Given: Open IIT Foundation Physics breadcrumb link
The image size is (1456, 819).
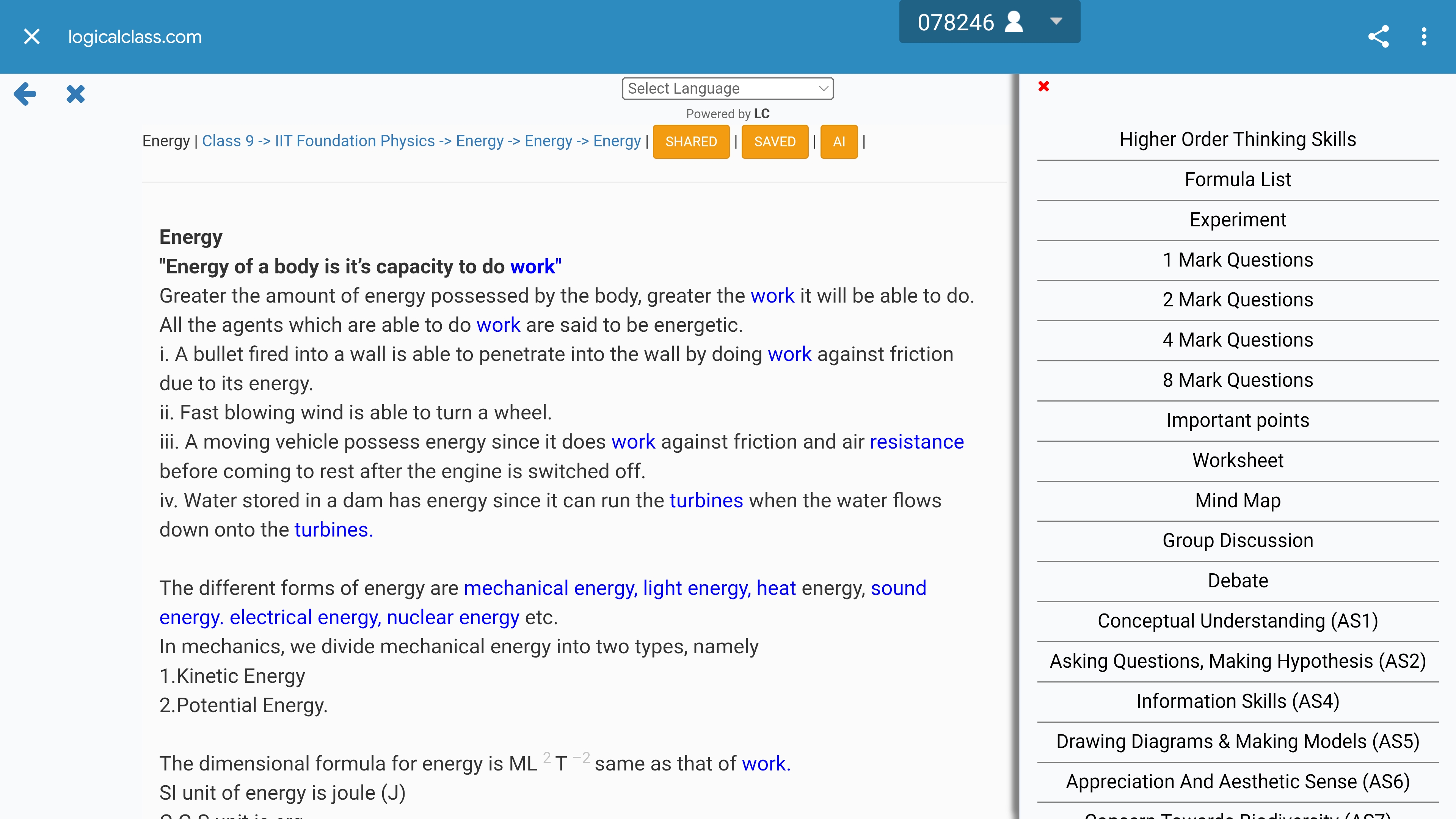Looking at the screenshot, I should point(355,141).
